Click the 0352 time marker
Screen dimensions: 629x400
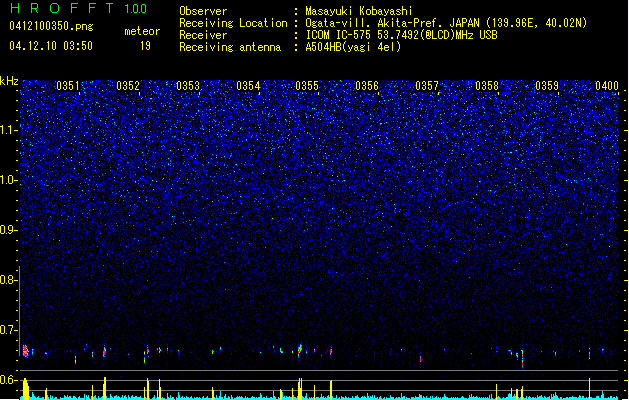coord(128,86)
